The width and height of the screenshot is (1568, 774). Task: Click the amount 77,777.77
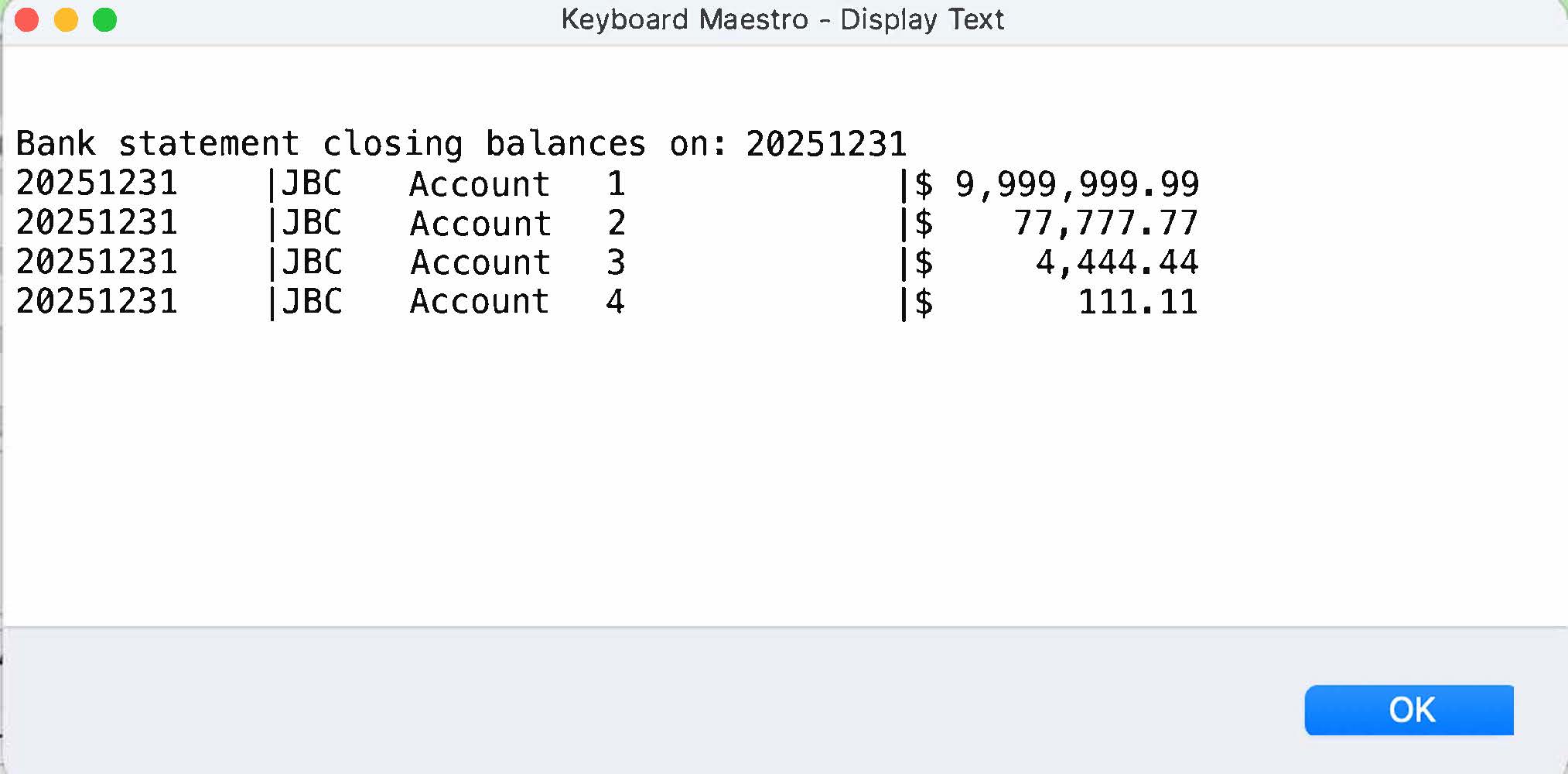[x=1105, y=224]
